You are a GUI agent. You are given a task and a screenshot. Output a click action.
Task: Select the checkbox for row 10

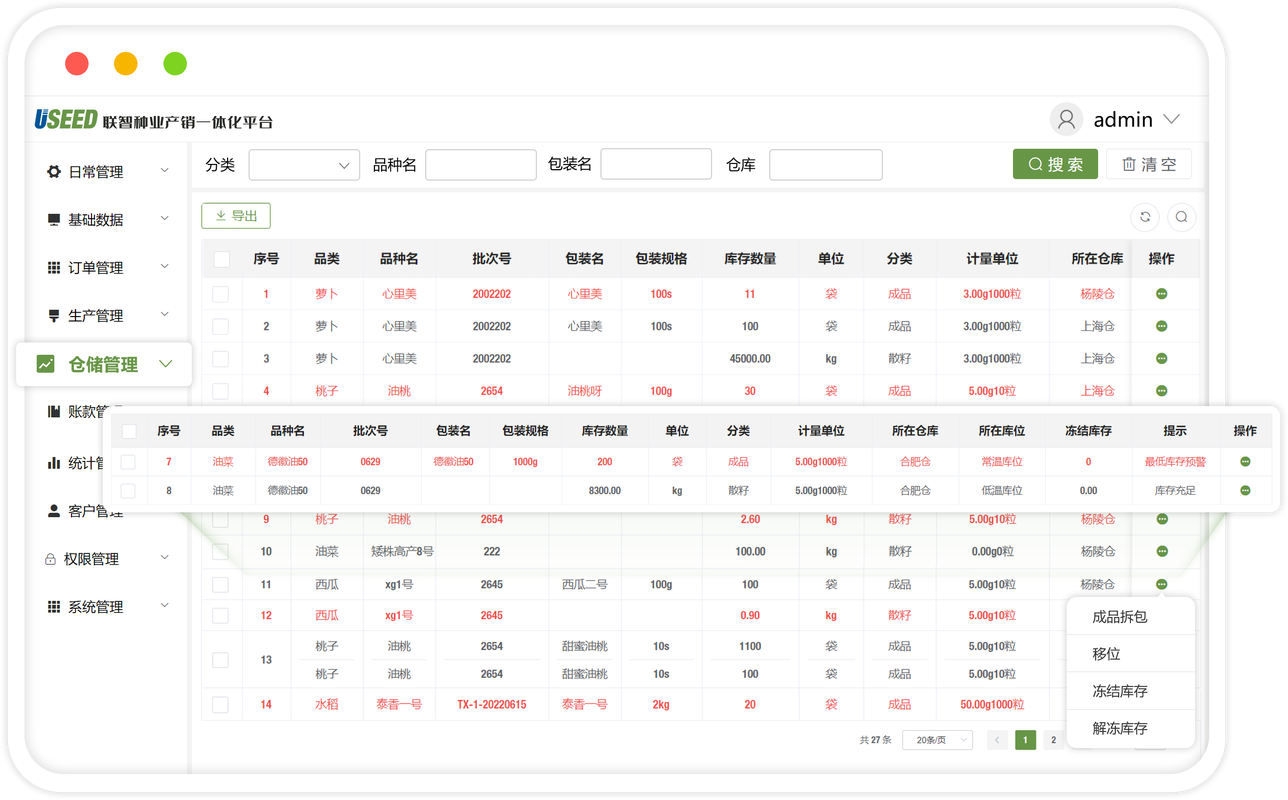coord(221,551)
